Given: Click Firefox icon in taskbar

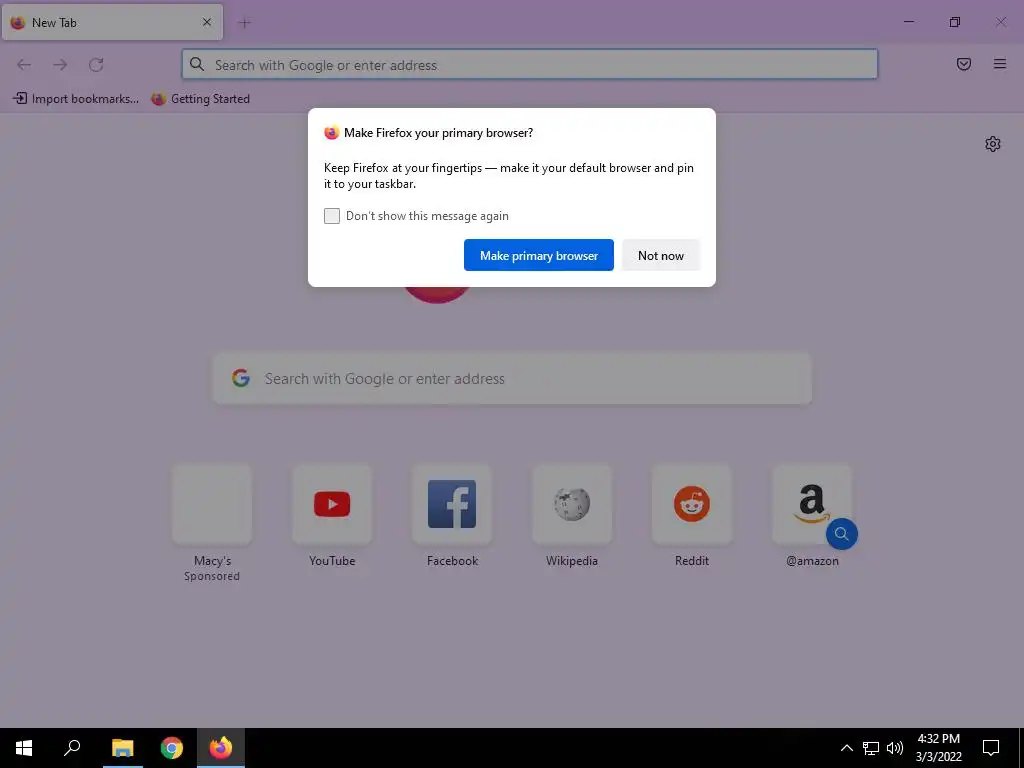Looking at the screenshot, I should point(221,748).
